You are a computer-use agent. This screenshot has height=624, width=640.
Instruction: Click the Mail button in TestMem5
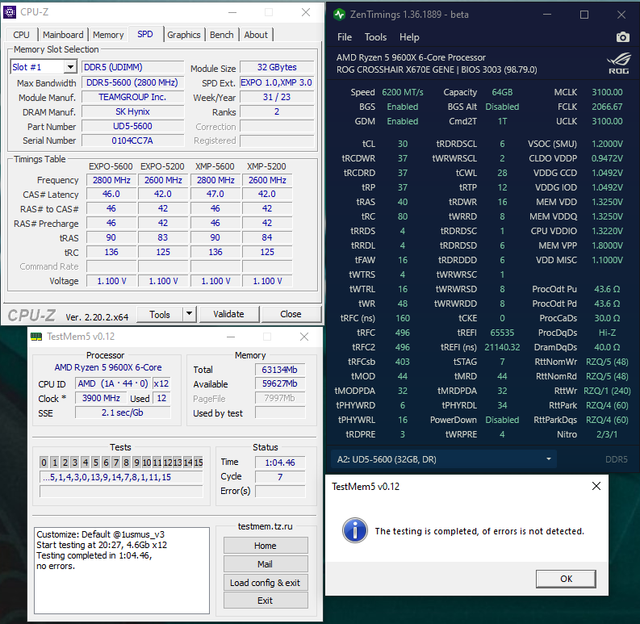tap(265, 564)
